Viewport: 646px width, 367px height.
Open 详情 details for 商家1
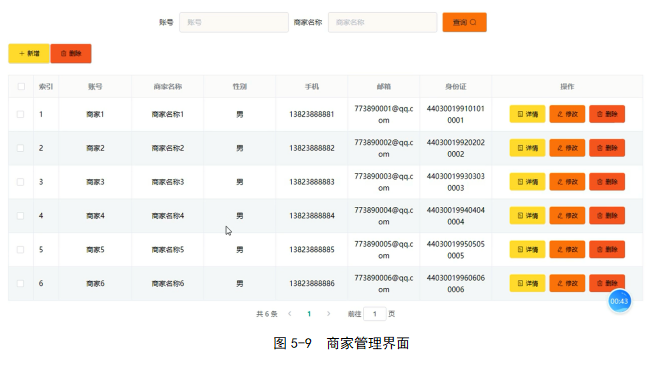527,114
